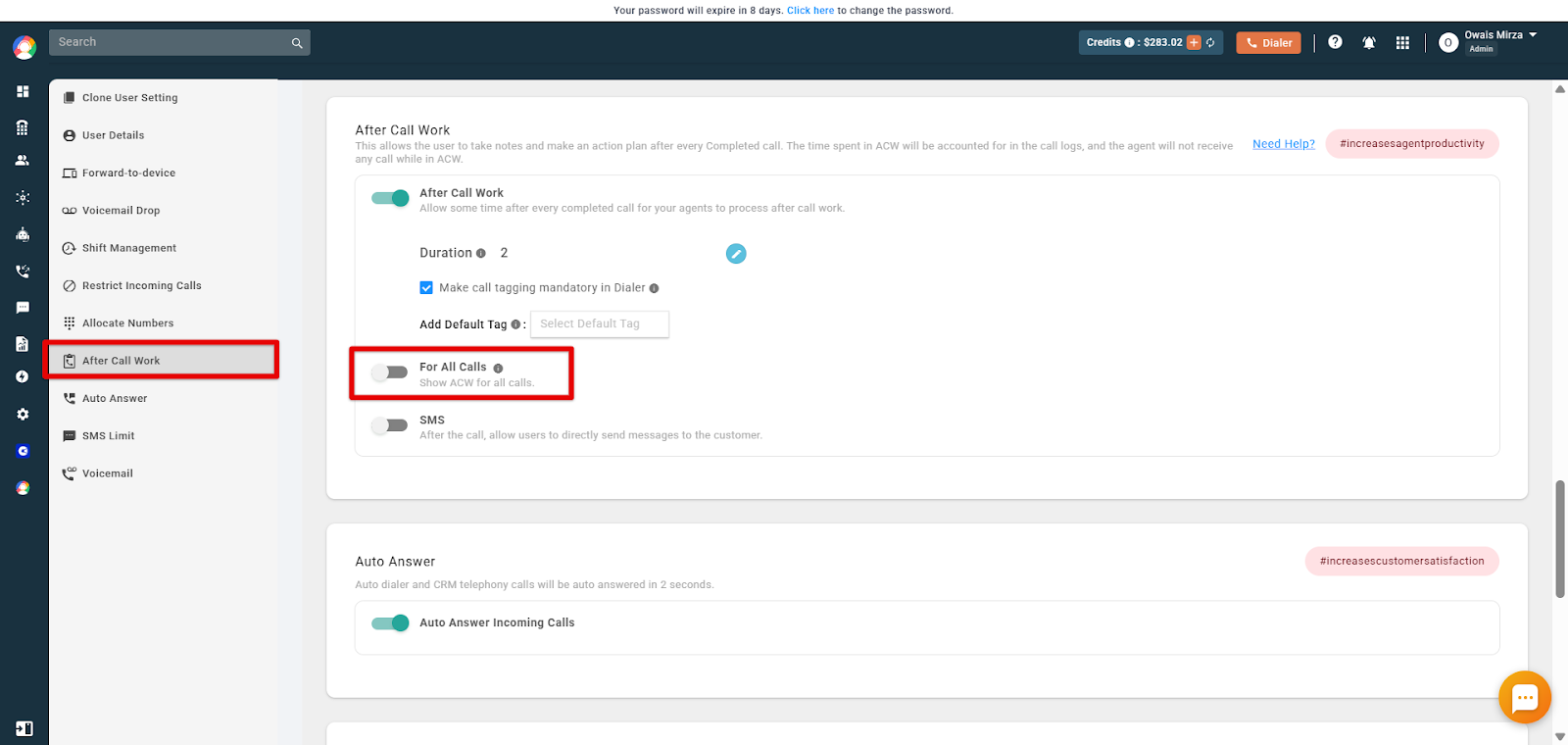
Task: Open the reports document icon in the left rail
Action: pos(23,344)
